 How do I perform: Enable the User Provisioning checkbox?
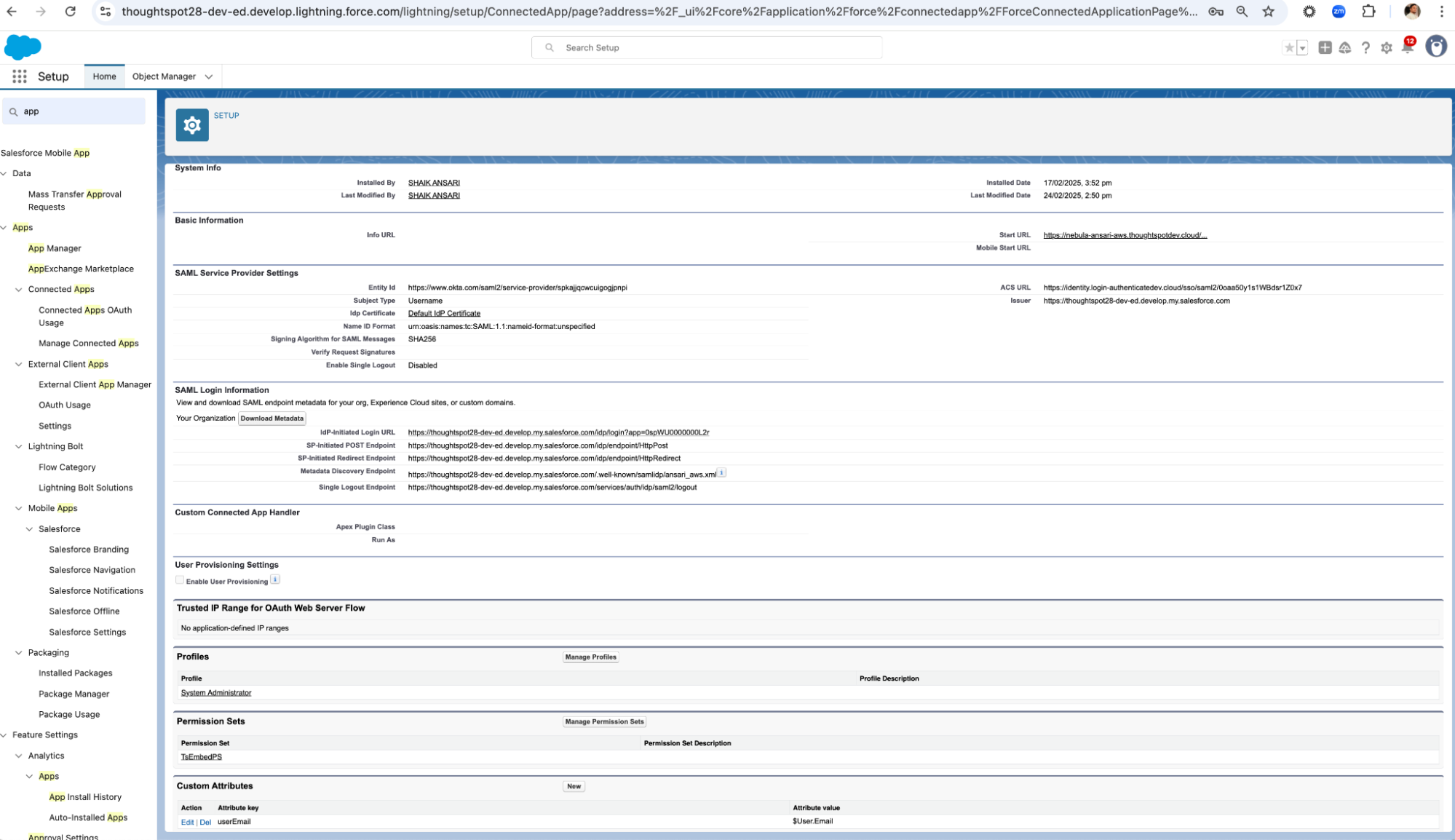point(180,579)
